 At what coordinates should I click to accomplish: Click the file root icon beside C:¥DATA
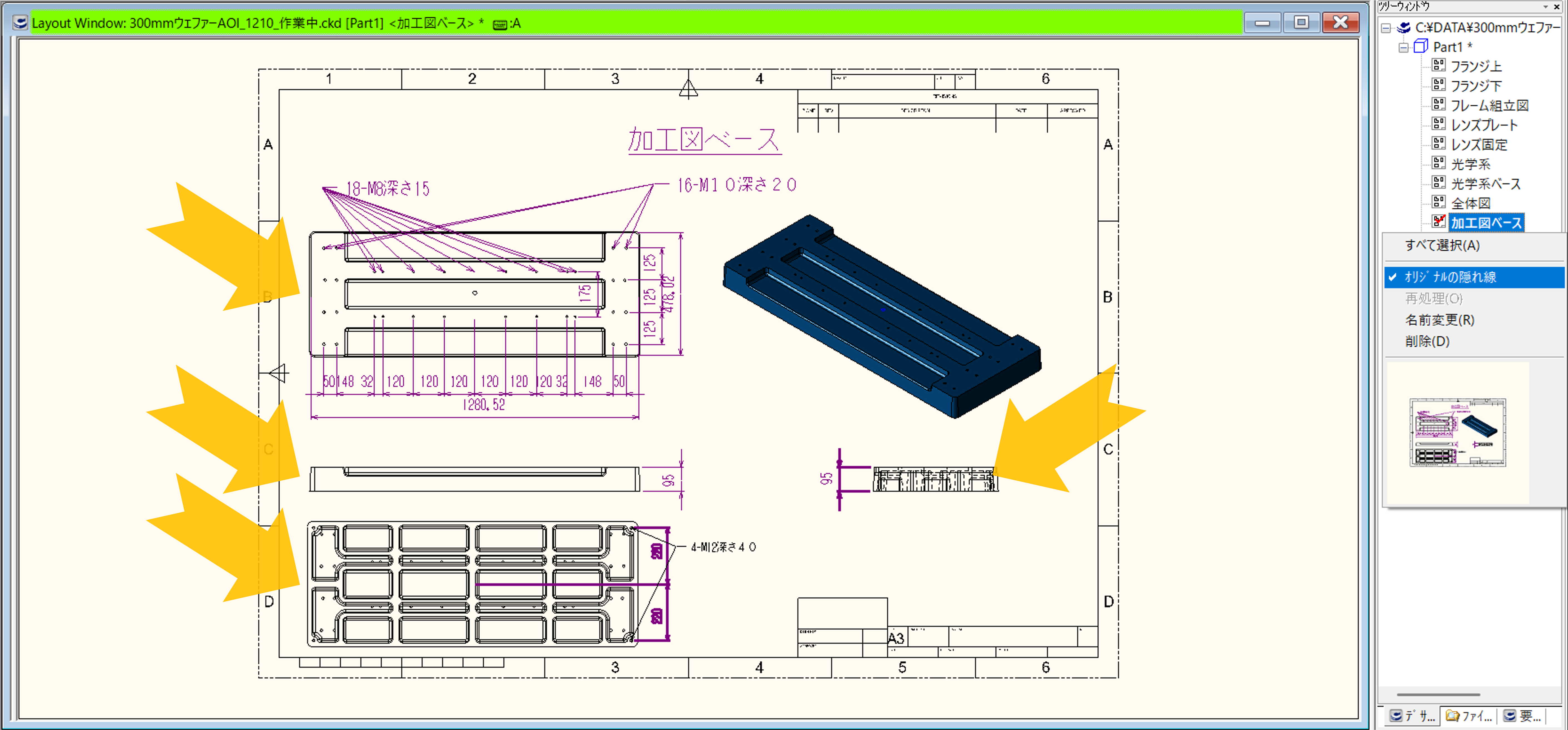[1404, 28]
